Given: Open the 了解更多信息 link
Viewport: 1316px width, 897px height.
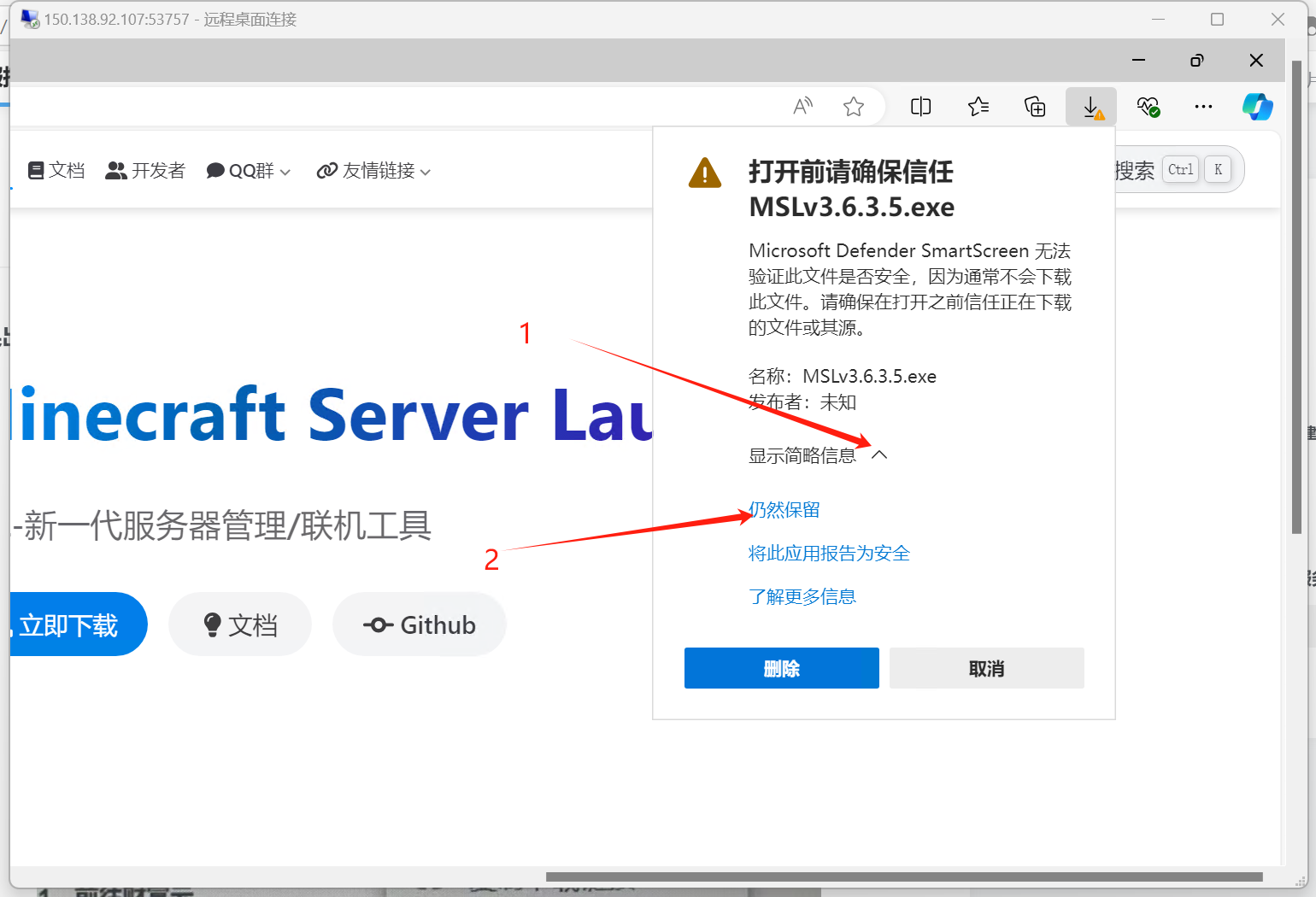Looking at the screenshot, I should [x=802, y=597].
